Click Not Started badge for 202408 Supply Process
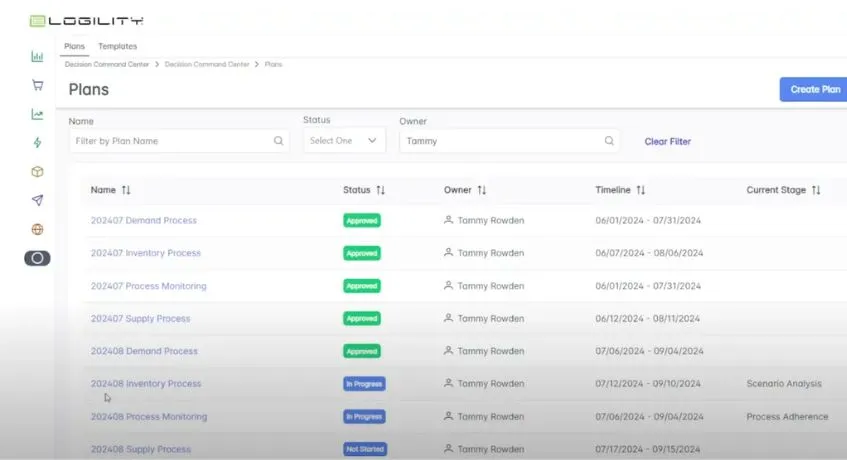 [365, 449]
